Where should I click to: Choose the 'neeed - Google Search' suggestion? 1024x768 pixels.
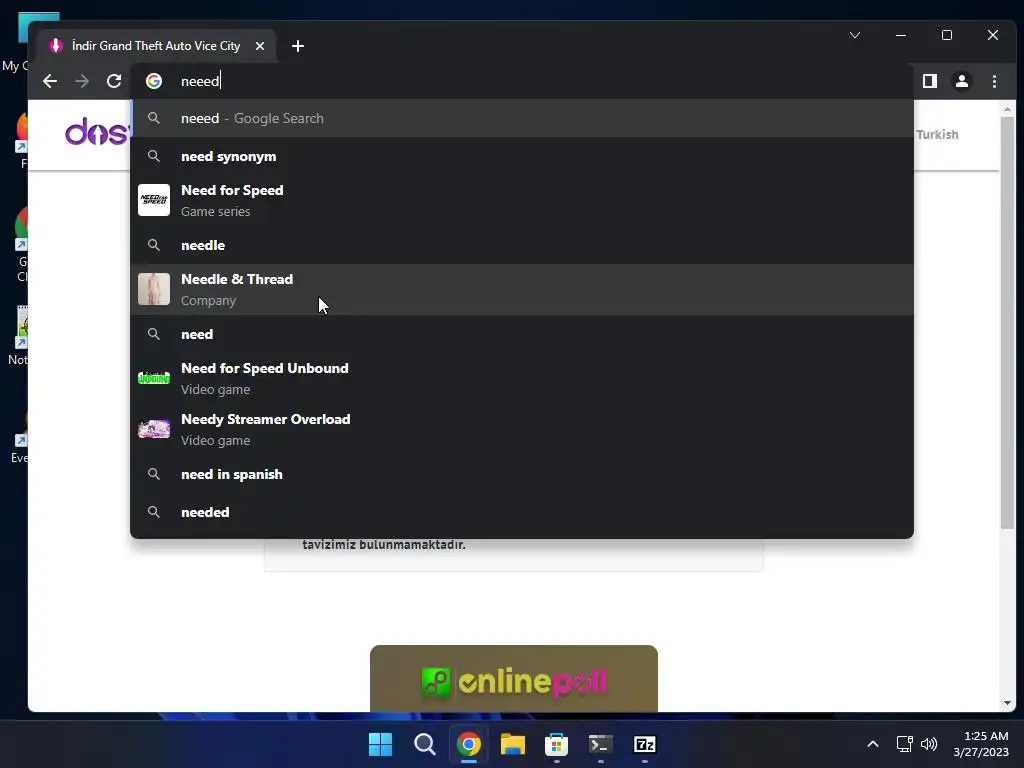[x=522, y=118]
